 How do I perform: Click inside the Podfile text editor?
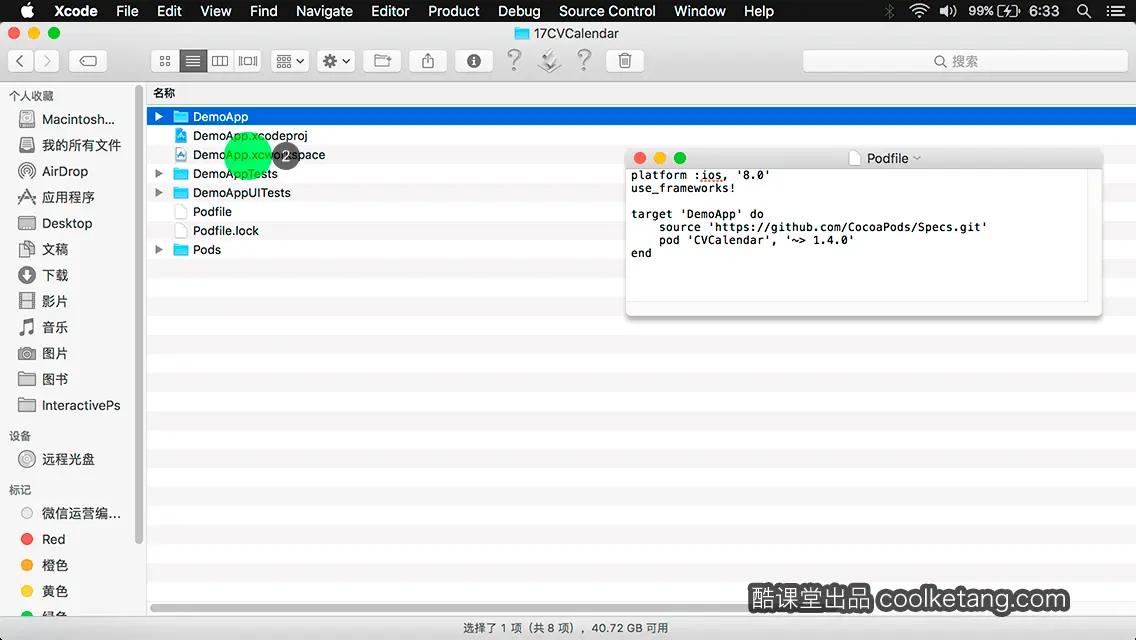coord(856,236)
